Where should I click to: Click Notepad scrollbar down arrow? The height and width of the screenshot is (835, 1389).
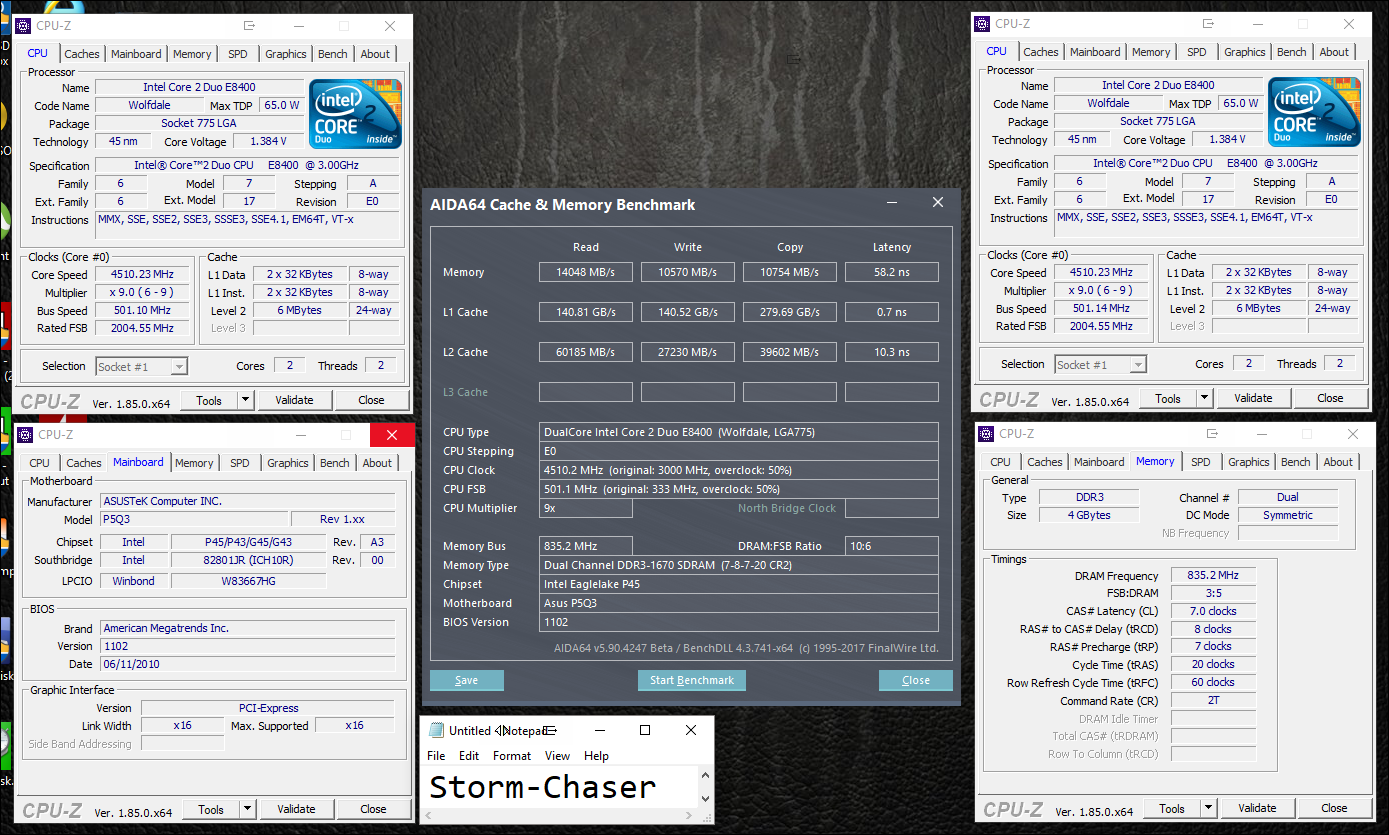706,798
